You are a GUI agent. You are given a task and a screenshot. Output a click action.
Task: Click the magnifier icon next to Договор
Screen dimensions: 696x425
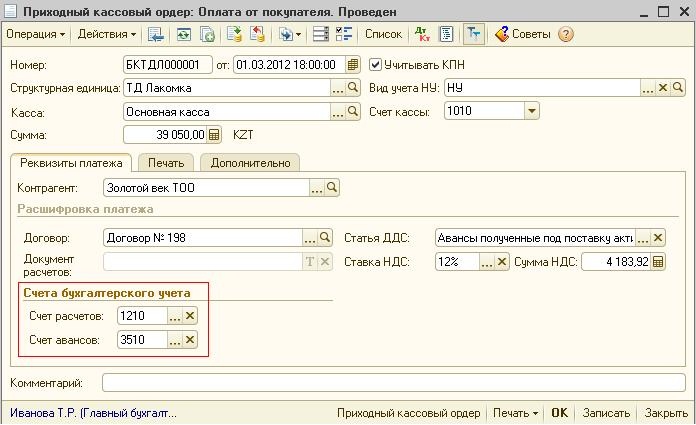[x=324, y=238]
